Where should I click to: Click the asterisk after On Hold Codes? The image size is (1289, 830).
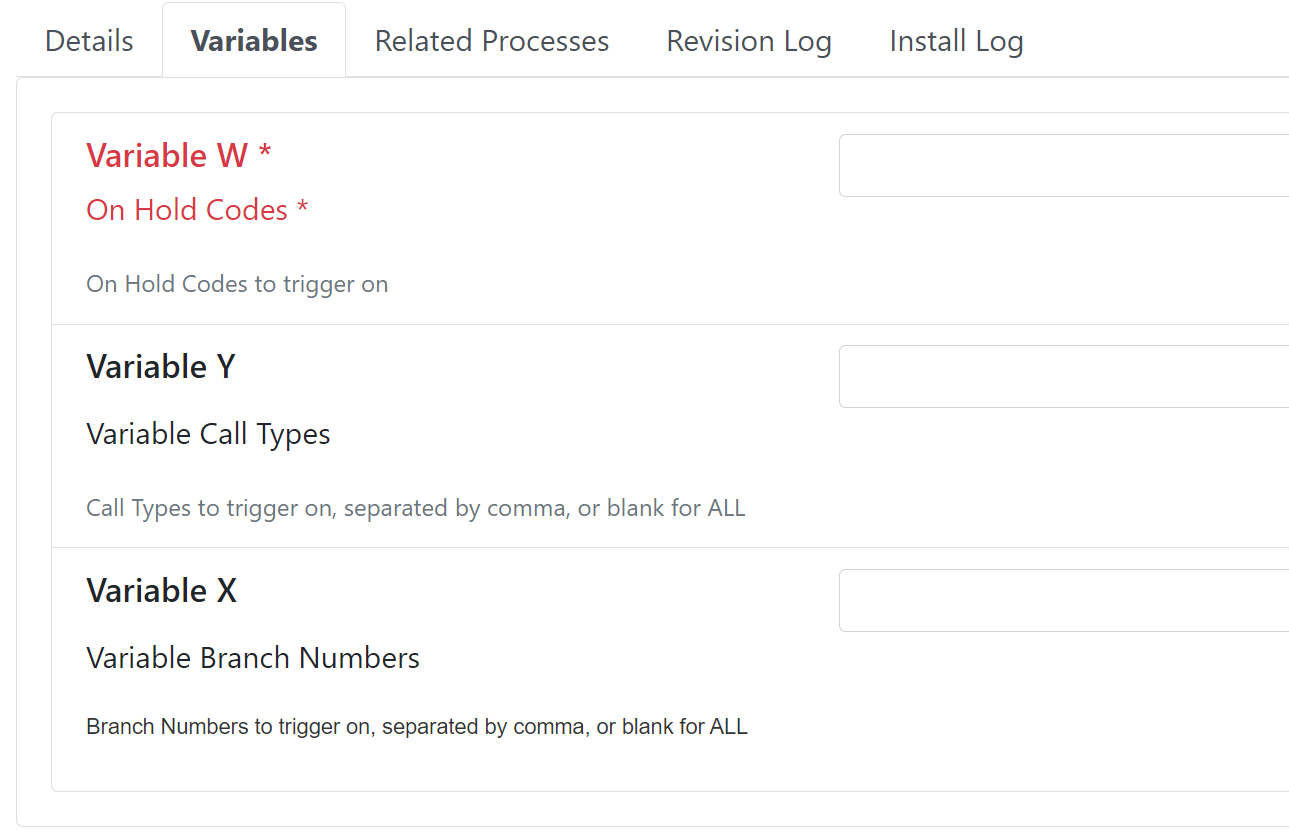[302, 208]
